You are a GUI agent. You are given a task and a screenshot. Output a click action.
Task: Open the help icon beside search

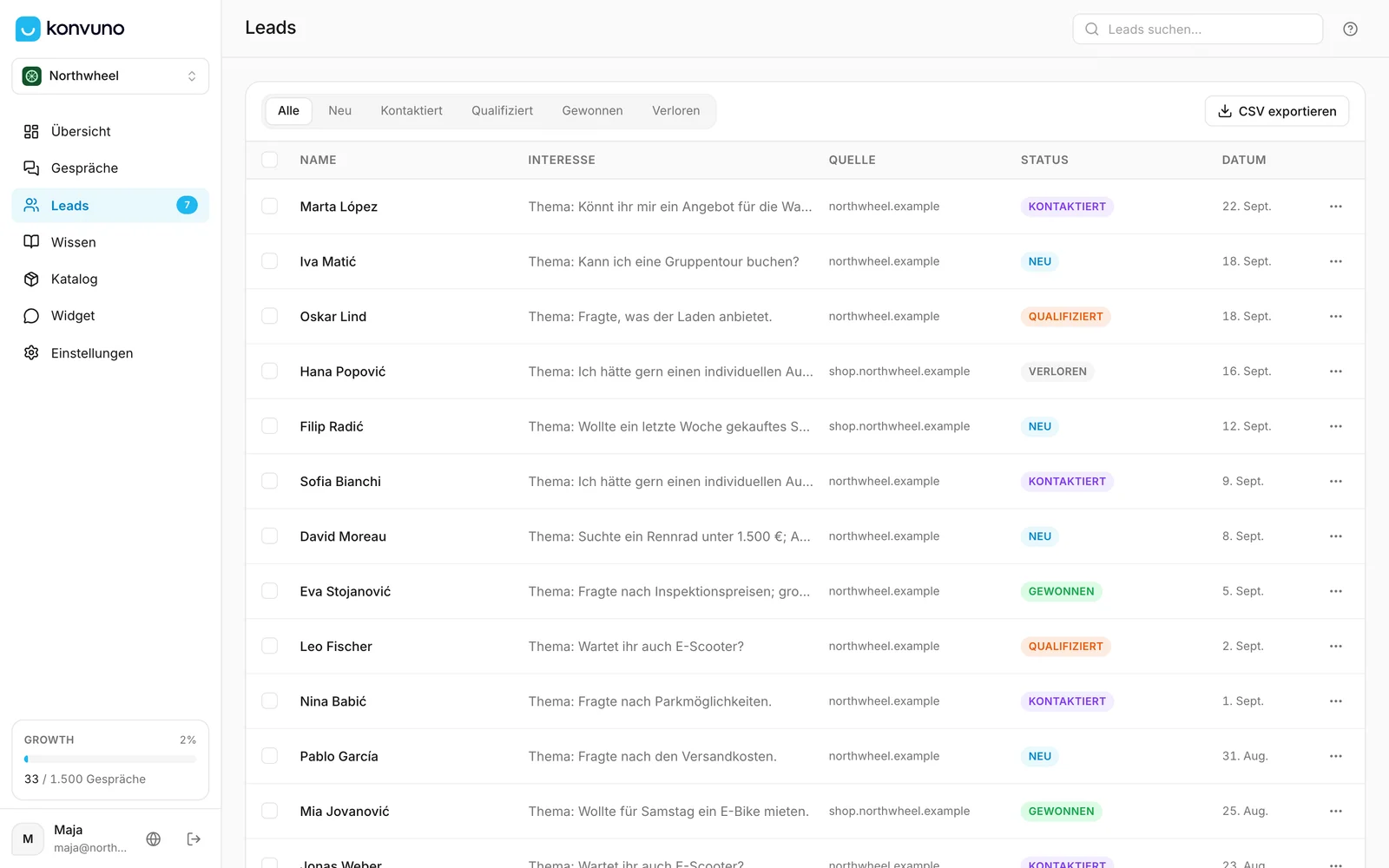pyautogui.click(x=1350, y=29)
